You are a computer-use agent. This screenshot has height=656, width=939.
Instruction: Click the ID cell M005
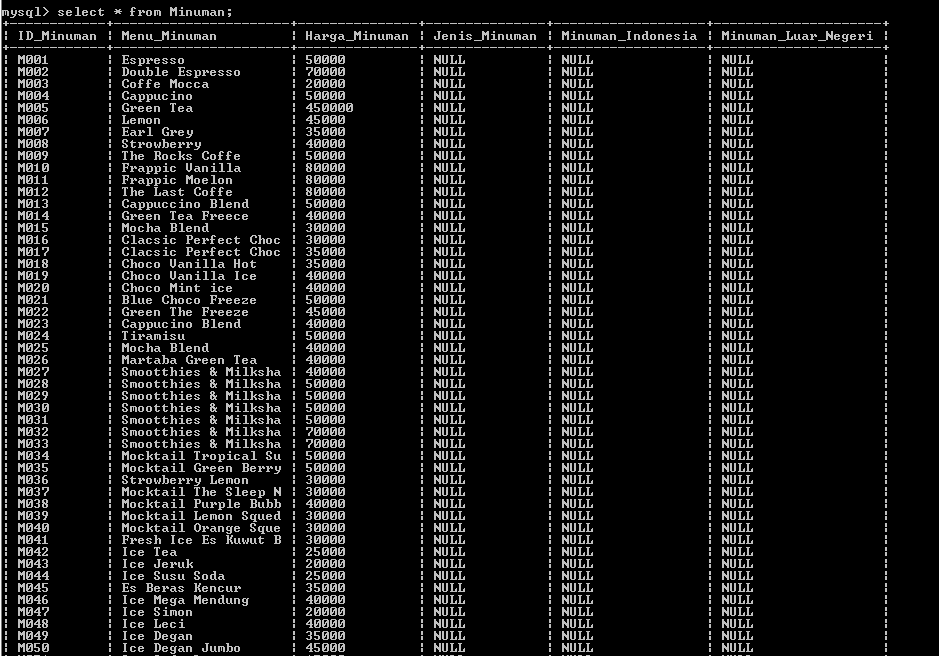[x=33, y=108]
